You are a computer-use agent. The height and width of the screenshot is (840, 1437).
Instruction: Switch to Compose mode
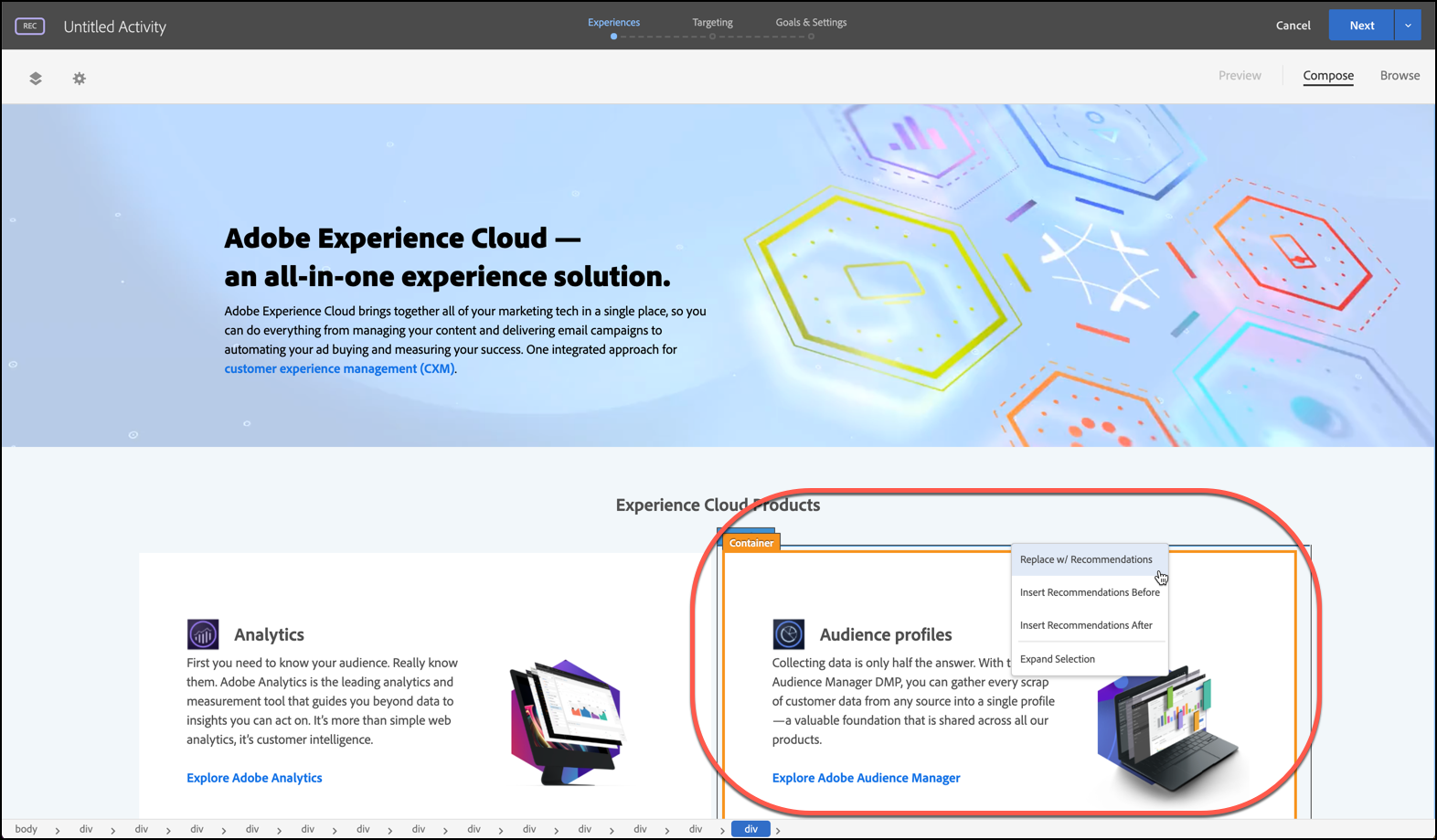coord(1328,76)
